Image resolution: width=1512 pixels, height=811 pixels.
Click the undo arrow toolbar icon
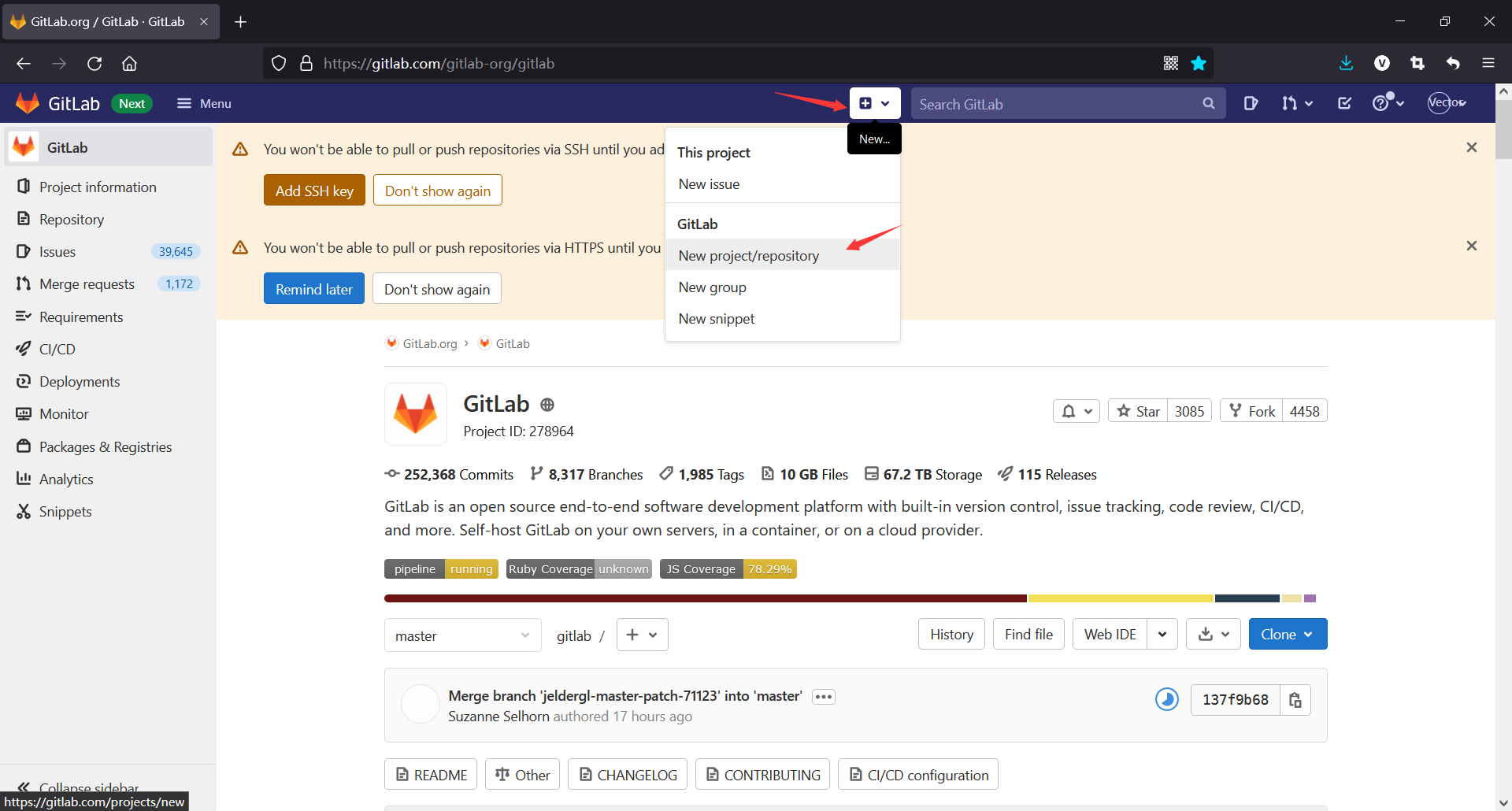click(x=1453, y=64)
